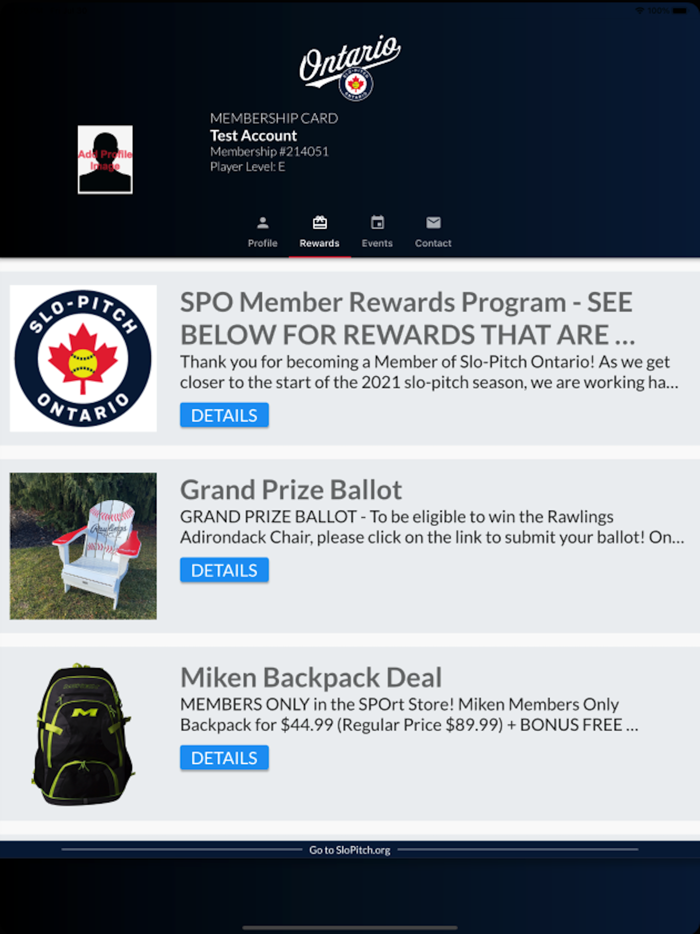The width and height of the screenshot is (700, 934).
Task: Open the Profile tab person icon
Action: (x=262, y=223)
